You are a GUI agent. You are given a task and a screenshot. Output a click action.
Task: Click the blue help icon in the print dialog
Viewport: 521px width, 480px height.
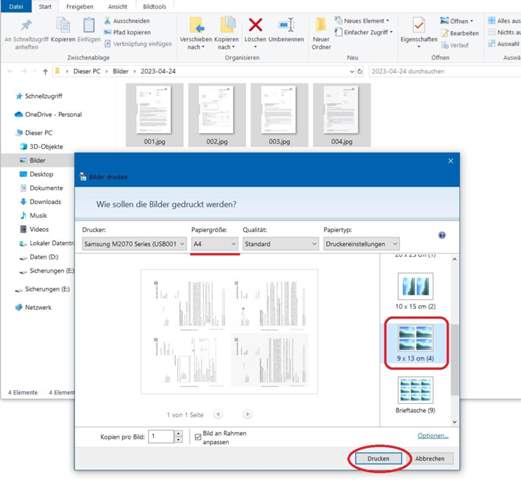pyautogui.click(x=442, y=235)
